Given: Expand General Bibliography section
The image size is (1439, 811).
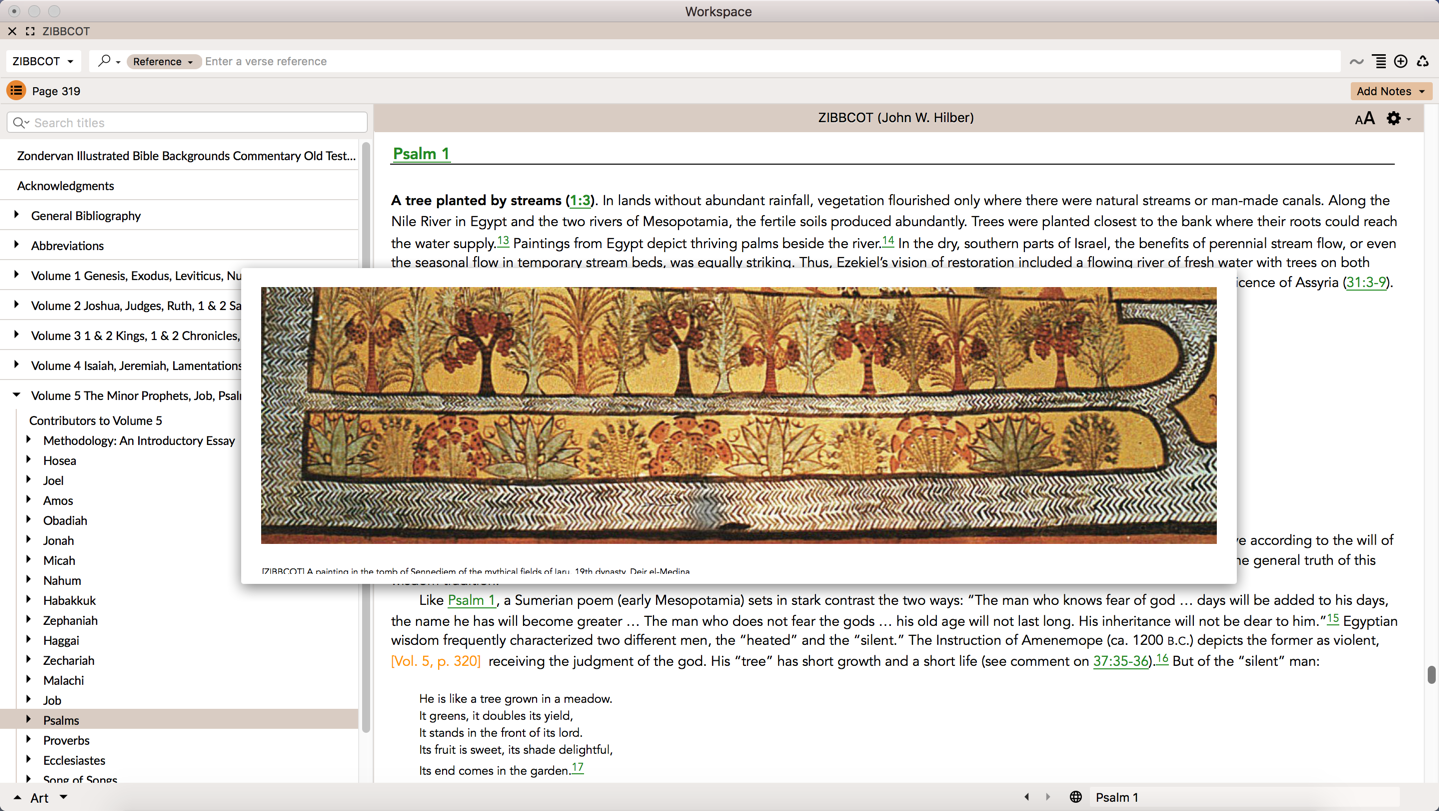Looking at the screenshot, I should (x=16, y=215).
